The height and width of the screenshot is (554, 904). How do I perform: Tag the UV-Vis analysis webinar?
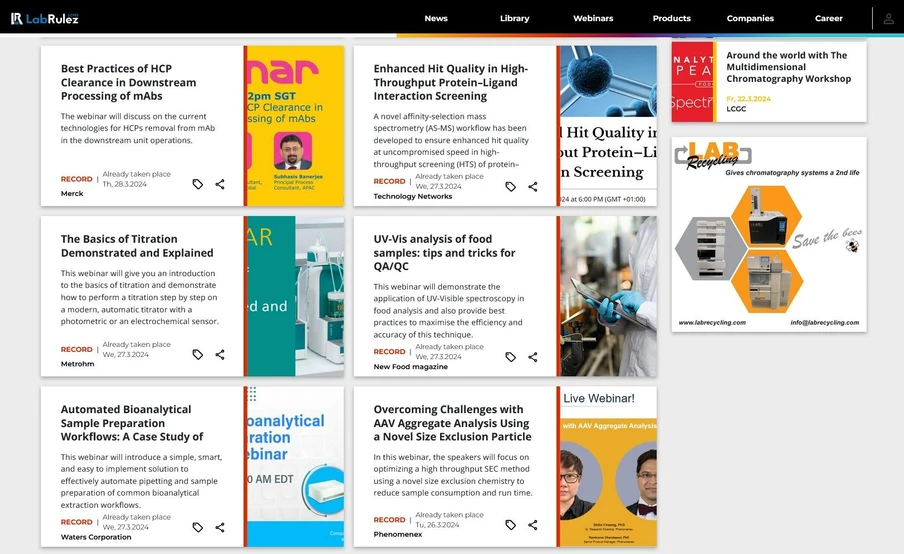point(510,357)
